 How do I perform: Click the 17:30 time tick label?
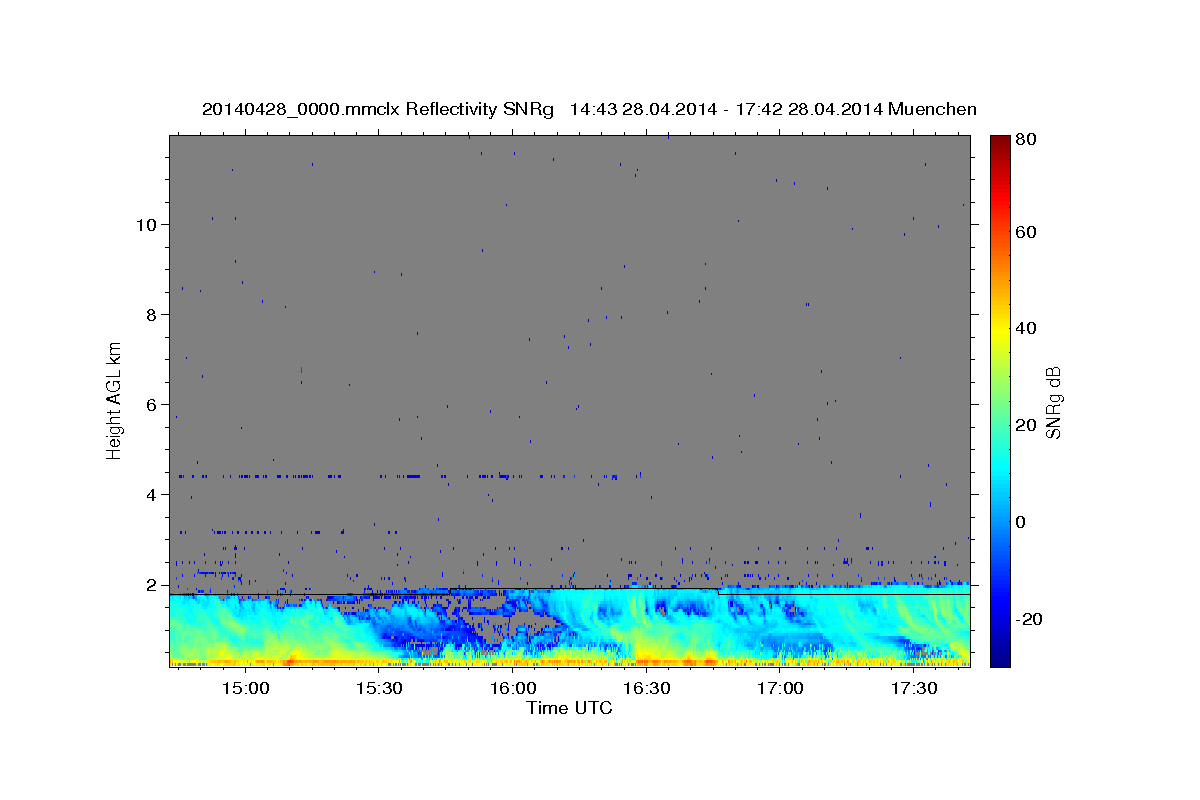(913, 688)
